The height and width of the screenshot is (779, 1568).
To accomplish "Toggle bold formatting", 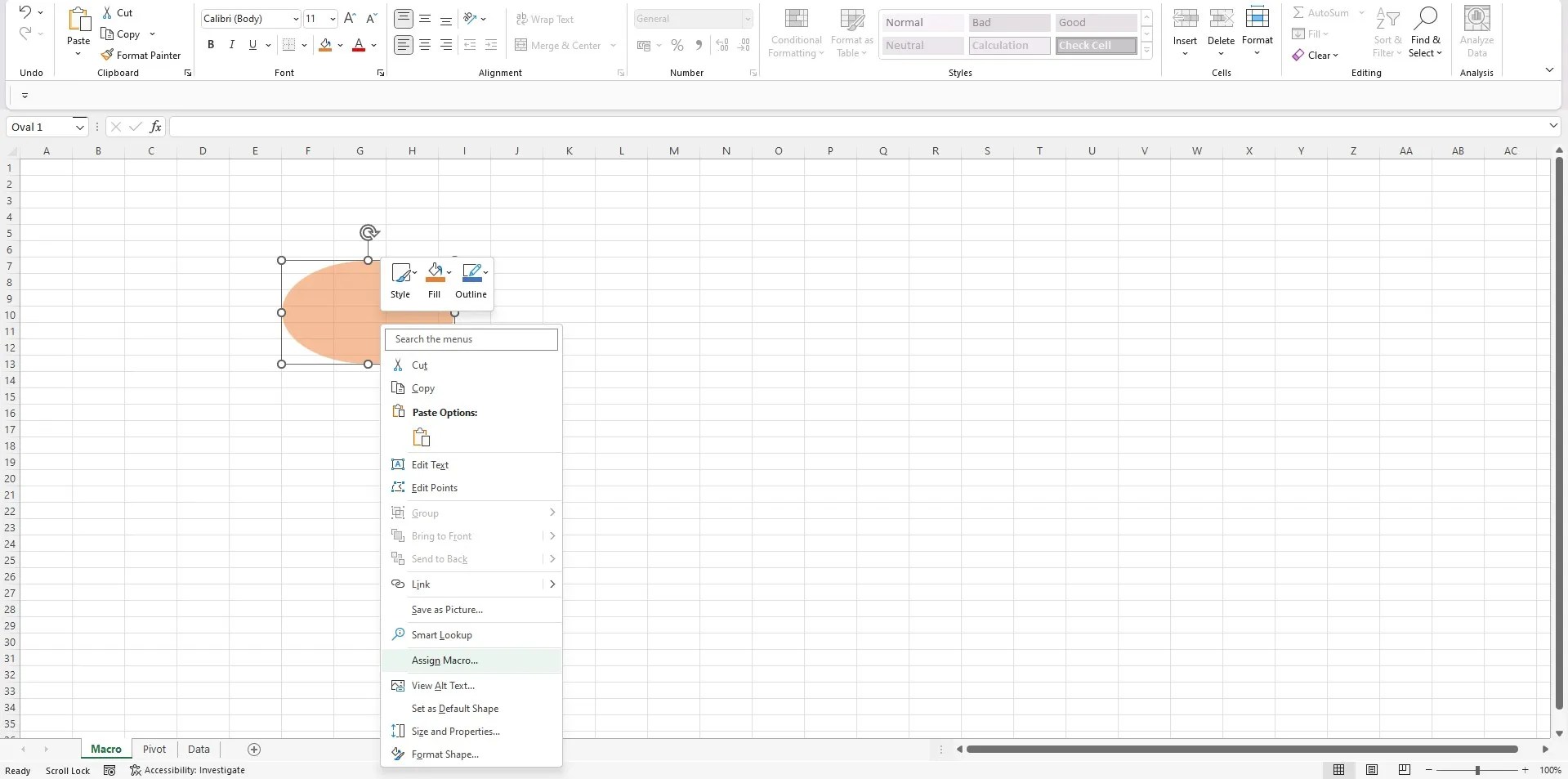I will click(x=210, y=44).
